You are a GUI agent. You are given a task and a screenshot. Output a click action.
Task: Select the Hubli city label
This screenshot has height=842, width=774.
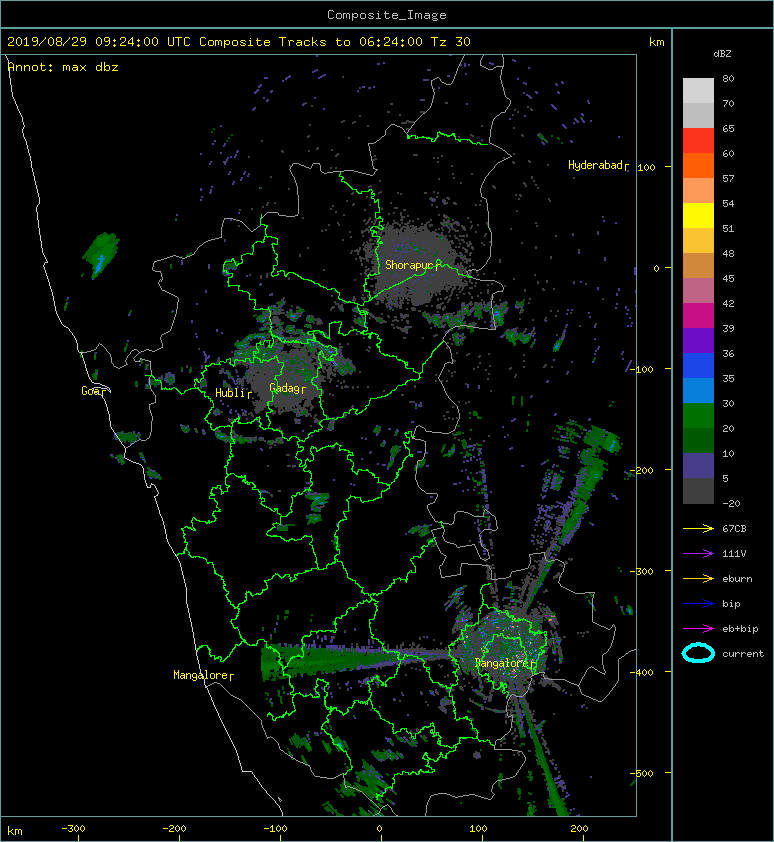[231, 393]
